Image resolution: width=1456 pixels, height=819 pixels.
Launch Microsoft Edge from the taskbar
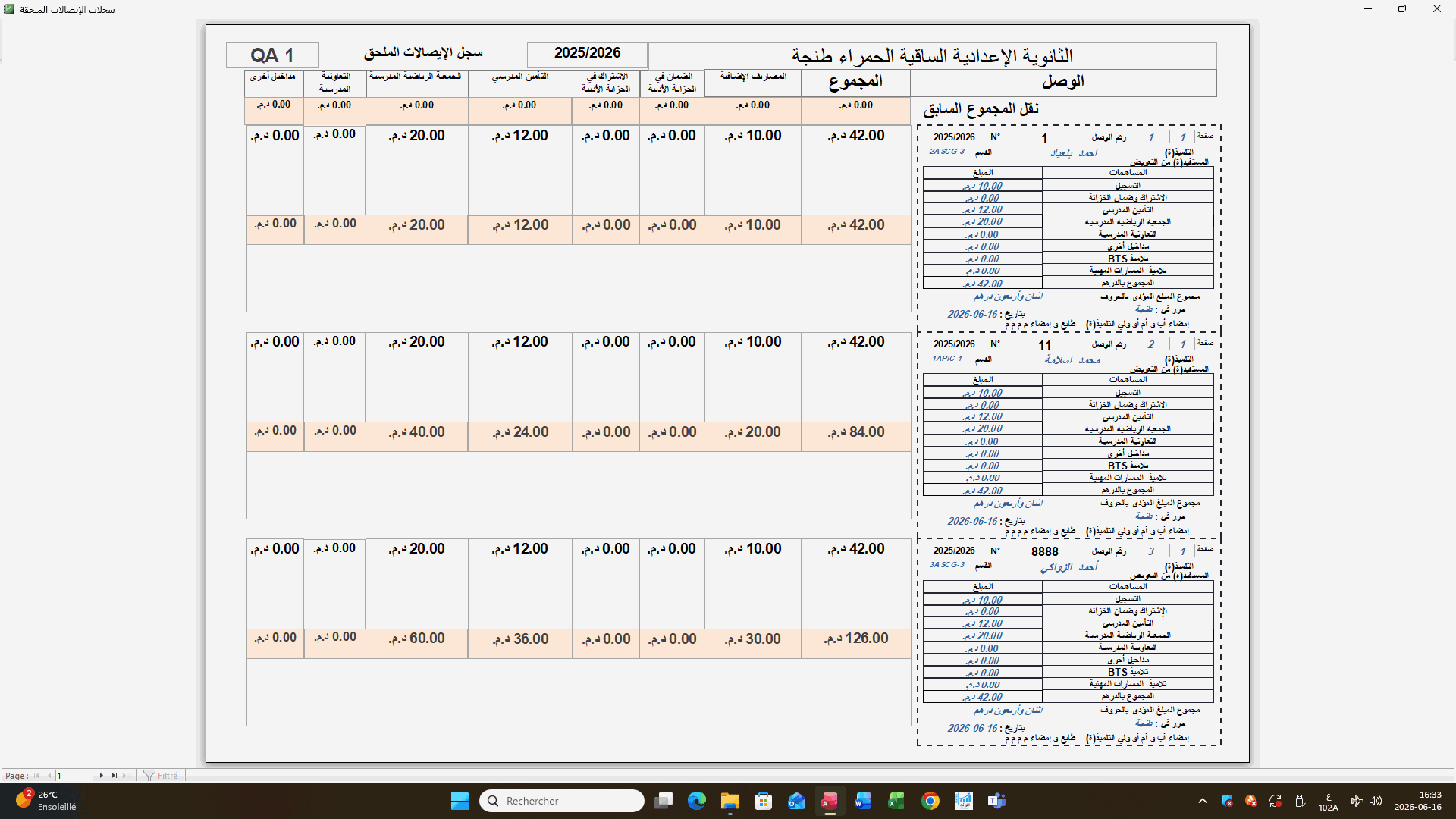pyautogui.click(x=697, y=801)
